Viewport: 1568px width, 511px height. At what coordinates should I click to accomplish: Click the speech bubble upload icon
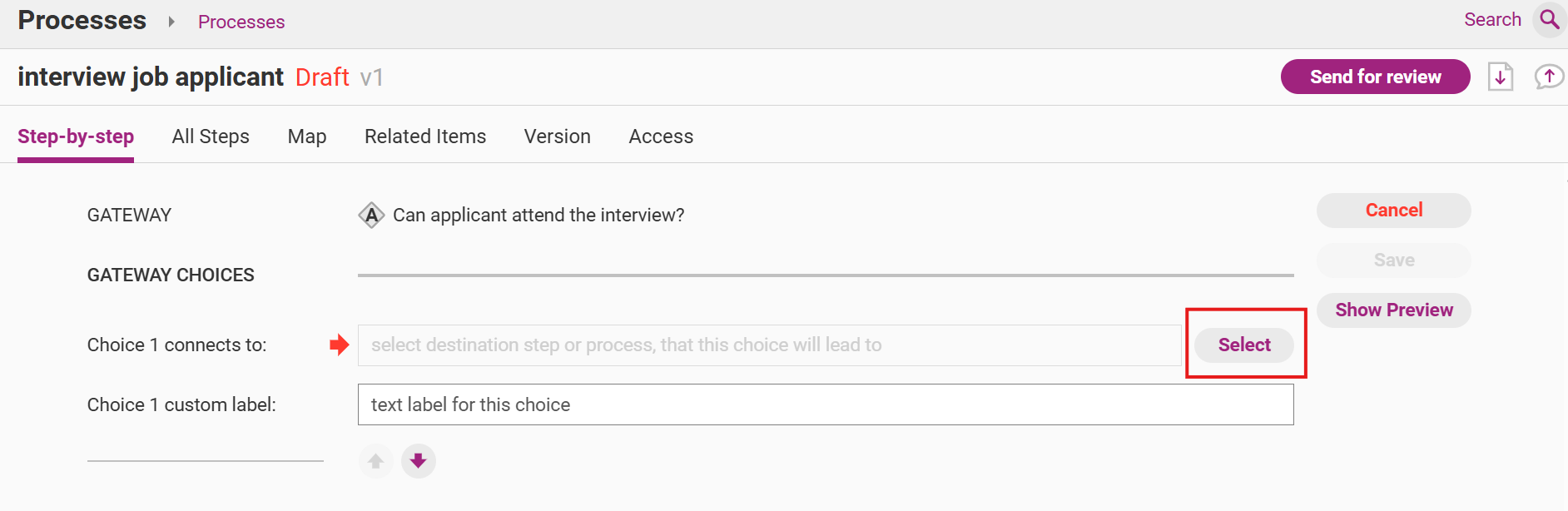point(1549,77)
